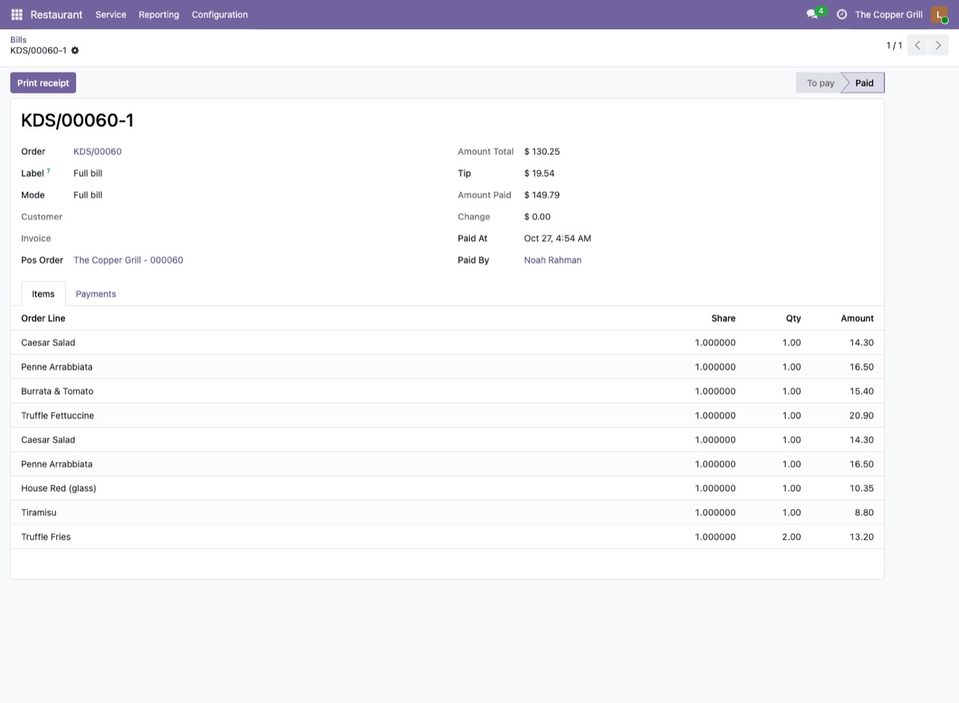Click the record pager 1 / 1

pyautogui.click(x=894, y=45)
